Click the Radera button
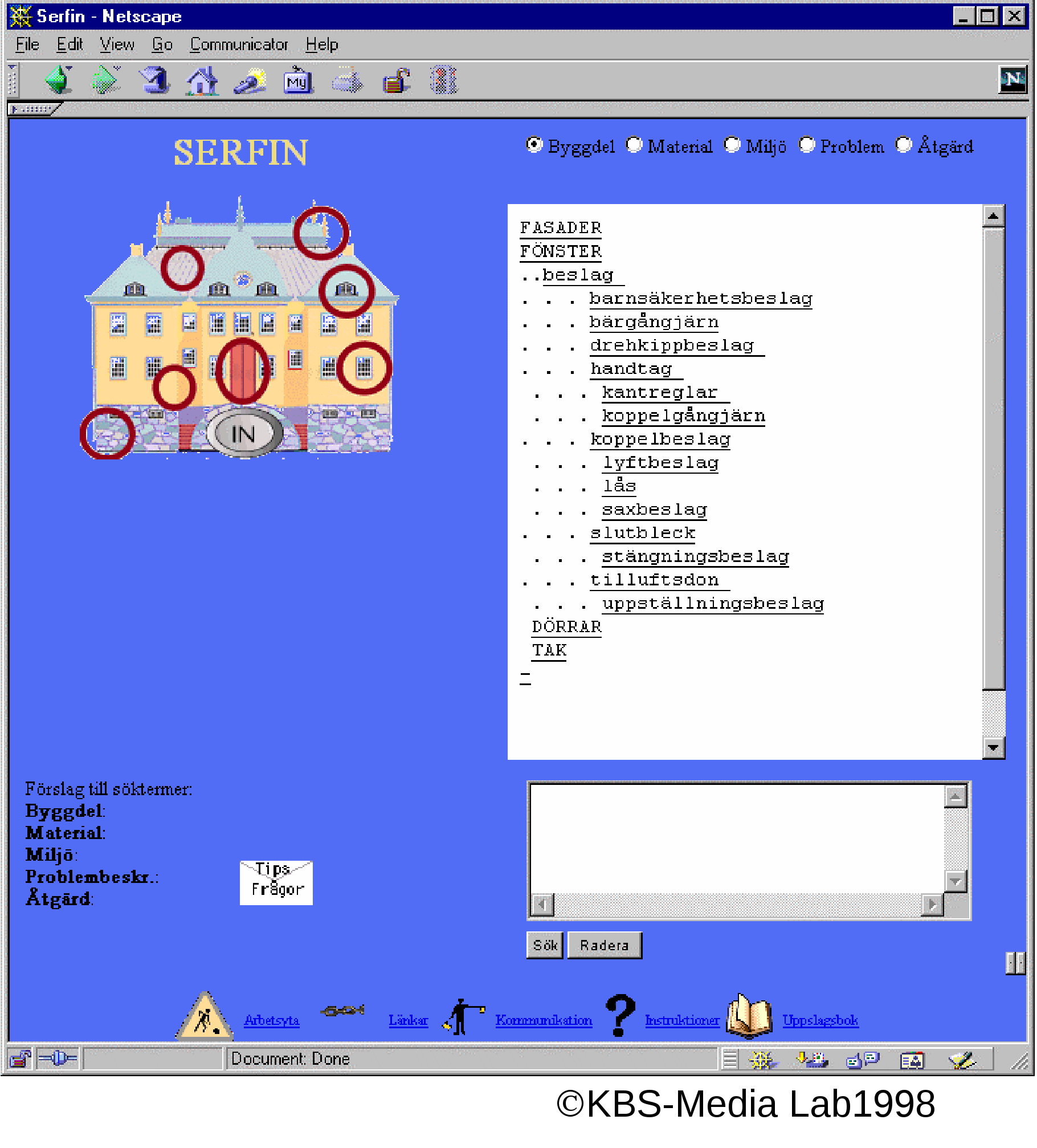The image size is (1037, 1148). (x=605, y=946)
